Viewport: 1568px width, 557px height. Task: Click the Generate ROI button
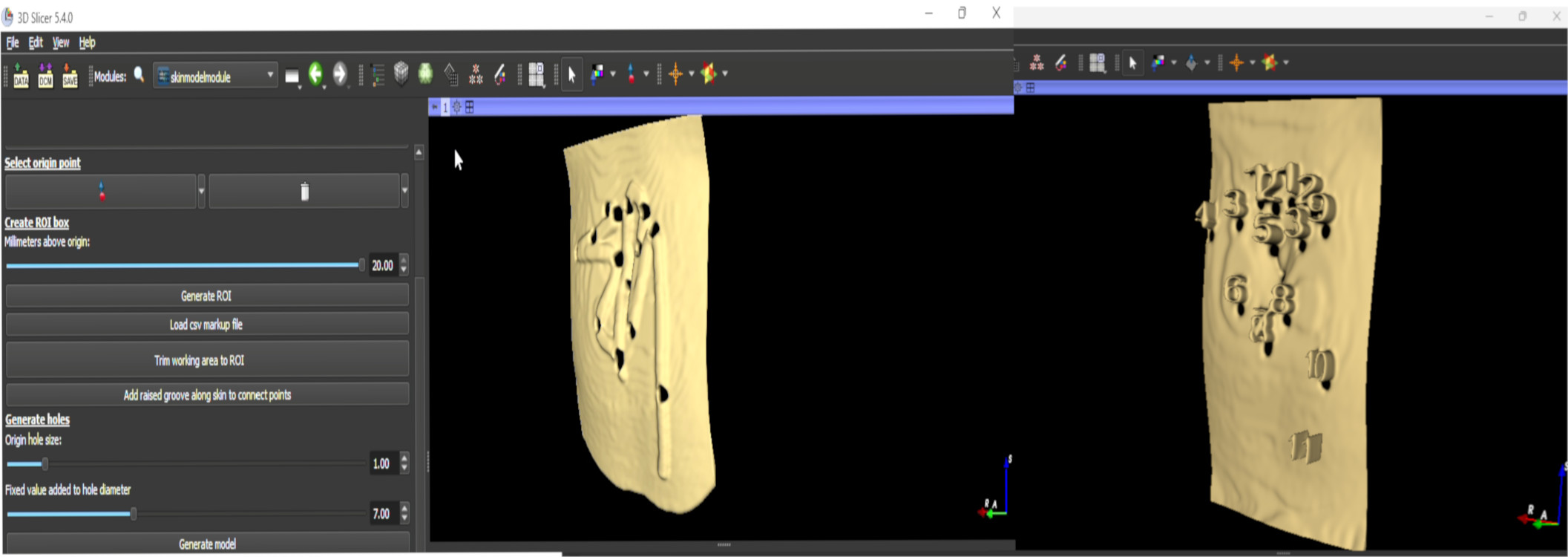coord(206,296)
